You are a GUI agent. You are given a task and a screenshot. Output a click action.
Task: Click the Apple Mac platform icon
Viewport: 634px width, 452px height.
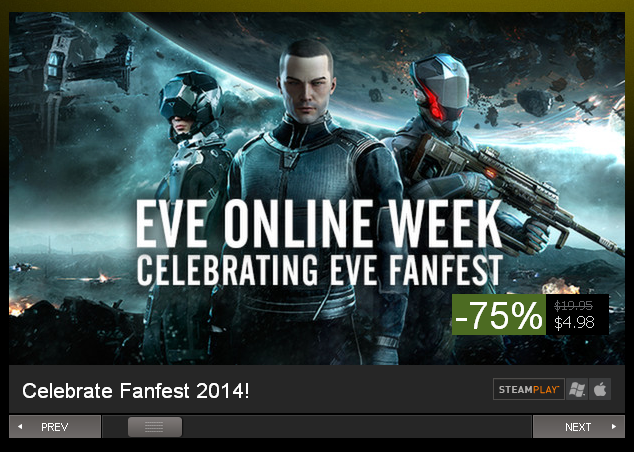pyautogui.click(x=600, y=389)
